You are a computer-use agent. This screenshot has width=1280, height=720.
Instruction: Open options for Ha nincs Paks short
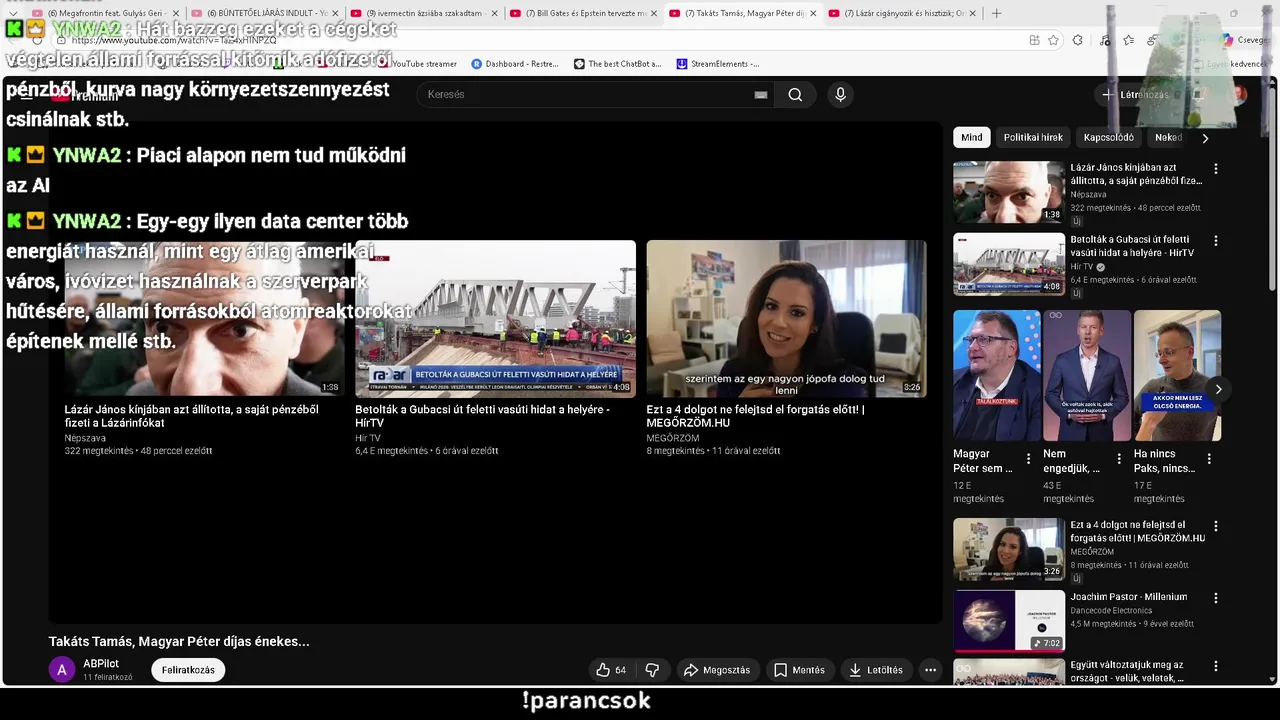1209,460
